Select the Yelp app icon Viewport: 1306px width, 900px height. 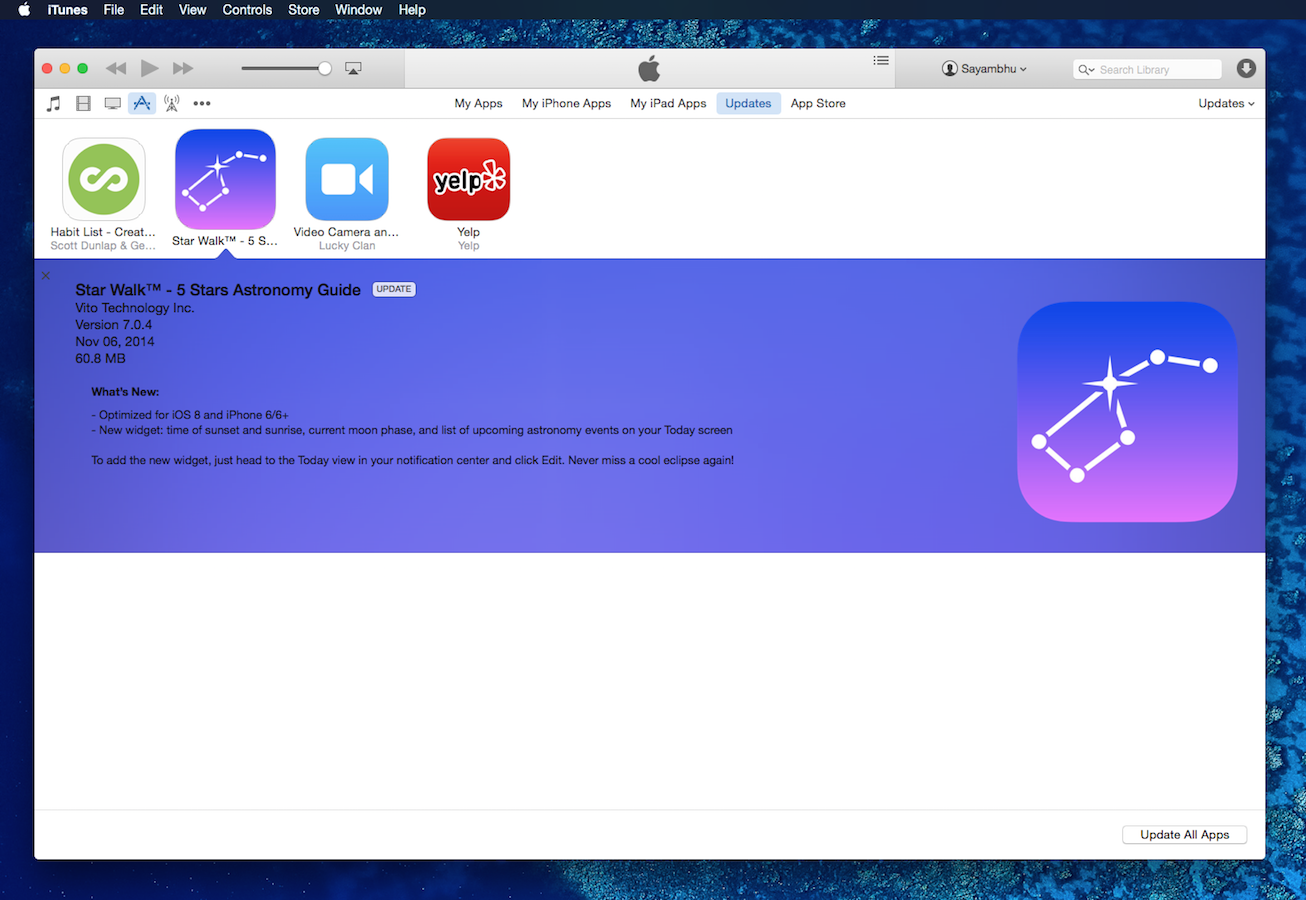(469, 179)
